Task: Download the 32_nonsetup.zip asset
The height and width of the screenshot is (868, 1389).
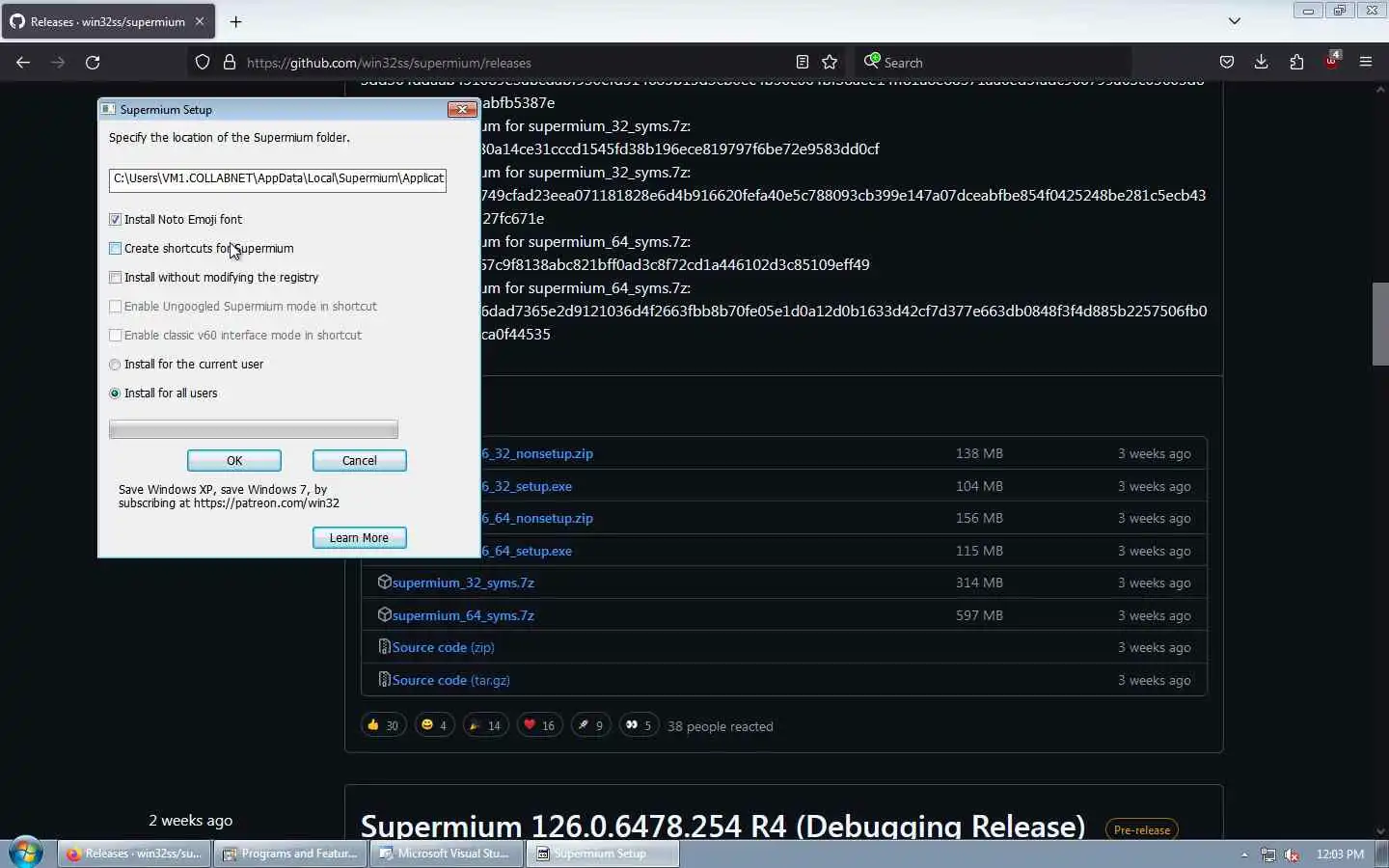Action: pyautogui.click(x=537, y=453)
